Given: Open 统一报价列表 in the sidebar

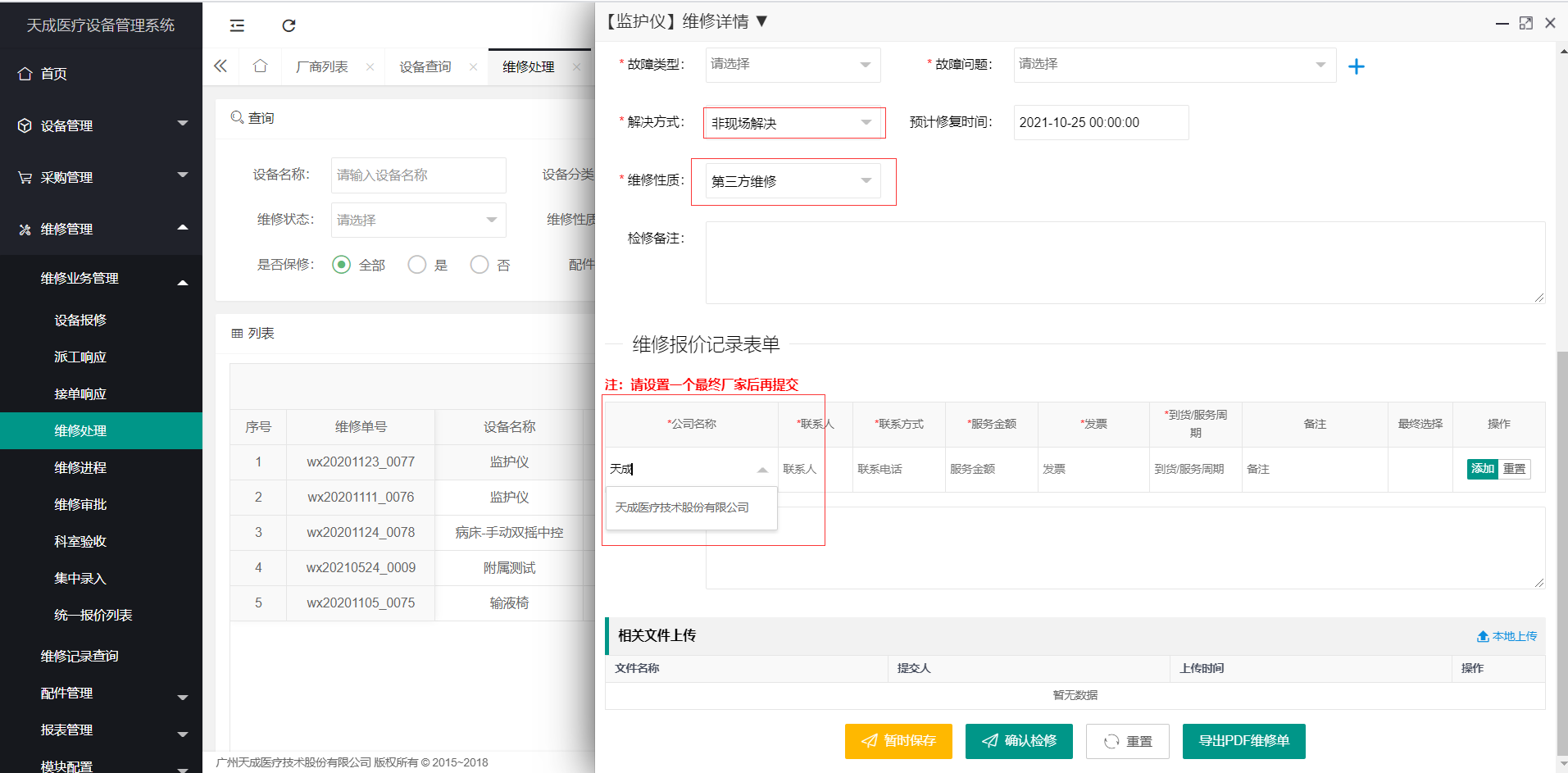Looking at the screenshot, I should pyautogui.click(x=93, y=615).
